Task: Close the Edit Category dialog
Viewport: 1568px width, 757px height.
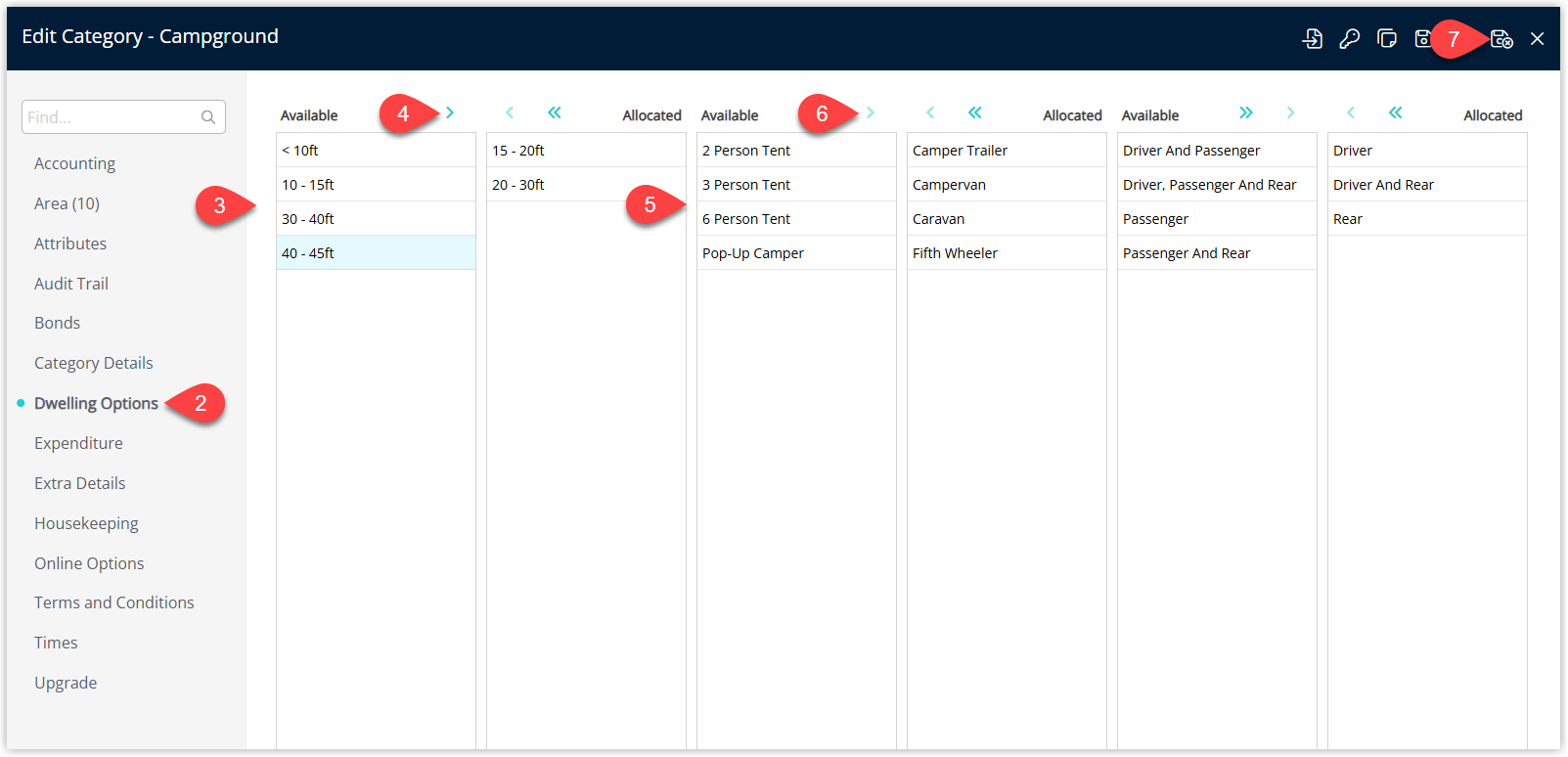Action: pos(1538,38)
